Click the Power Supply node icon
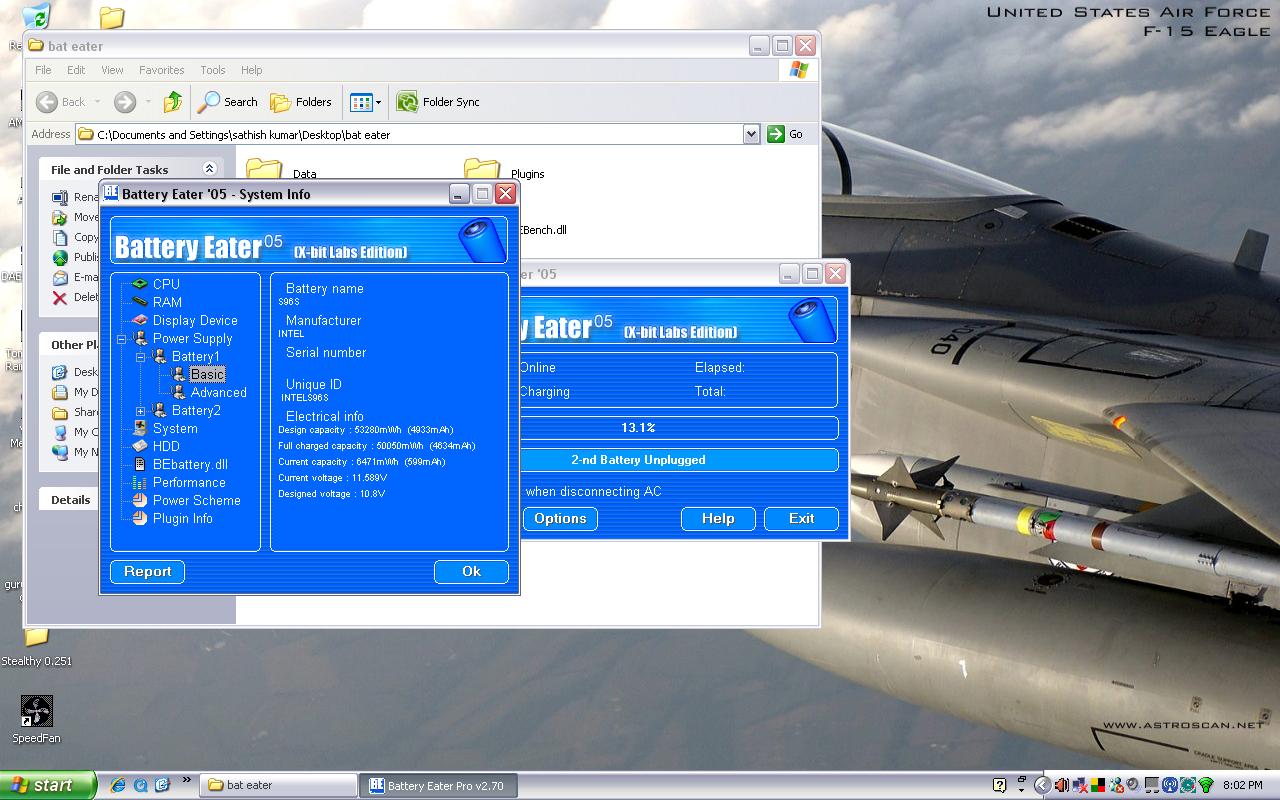Screen dimensions: 1280x800 tap(140, 339)
